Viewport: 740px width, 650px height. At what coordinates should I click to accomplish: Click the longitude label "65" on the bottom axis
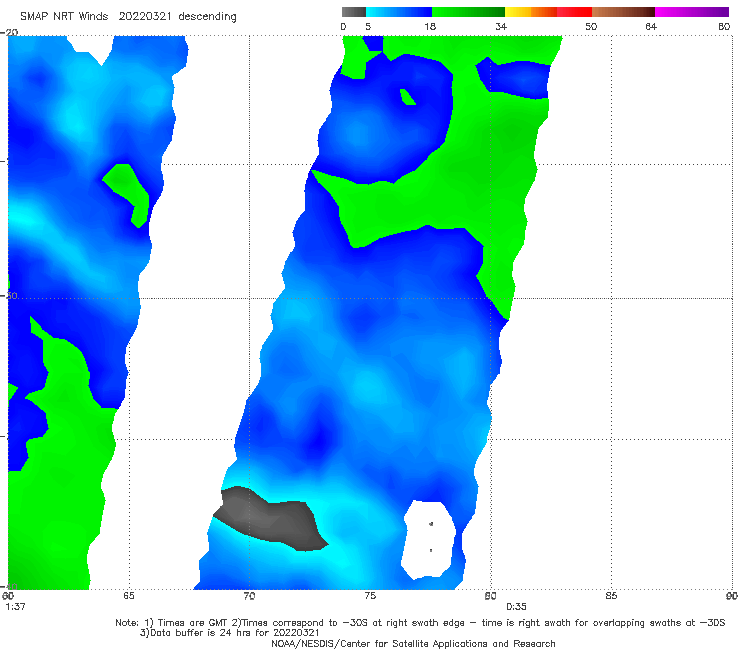tap(128, 596)
